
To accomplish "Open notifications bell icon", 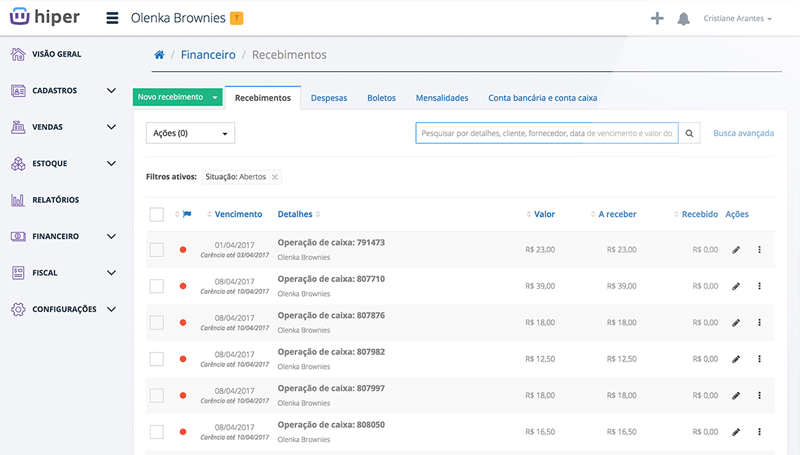I will 684,18.
